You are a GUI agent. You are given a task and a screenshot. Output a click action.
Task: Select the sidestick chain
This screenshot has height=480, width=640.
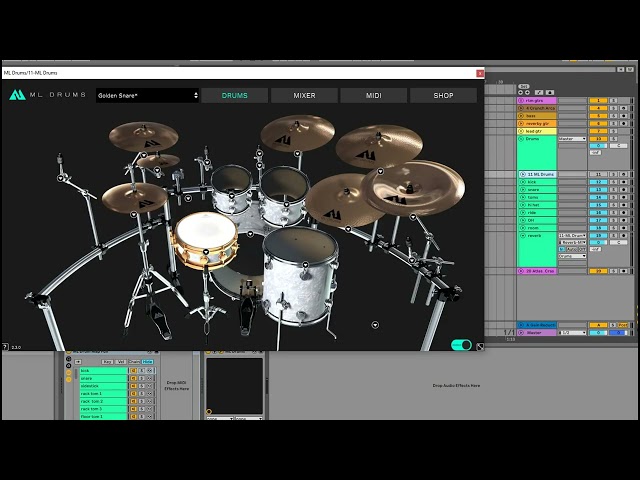104,386
